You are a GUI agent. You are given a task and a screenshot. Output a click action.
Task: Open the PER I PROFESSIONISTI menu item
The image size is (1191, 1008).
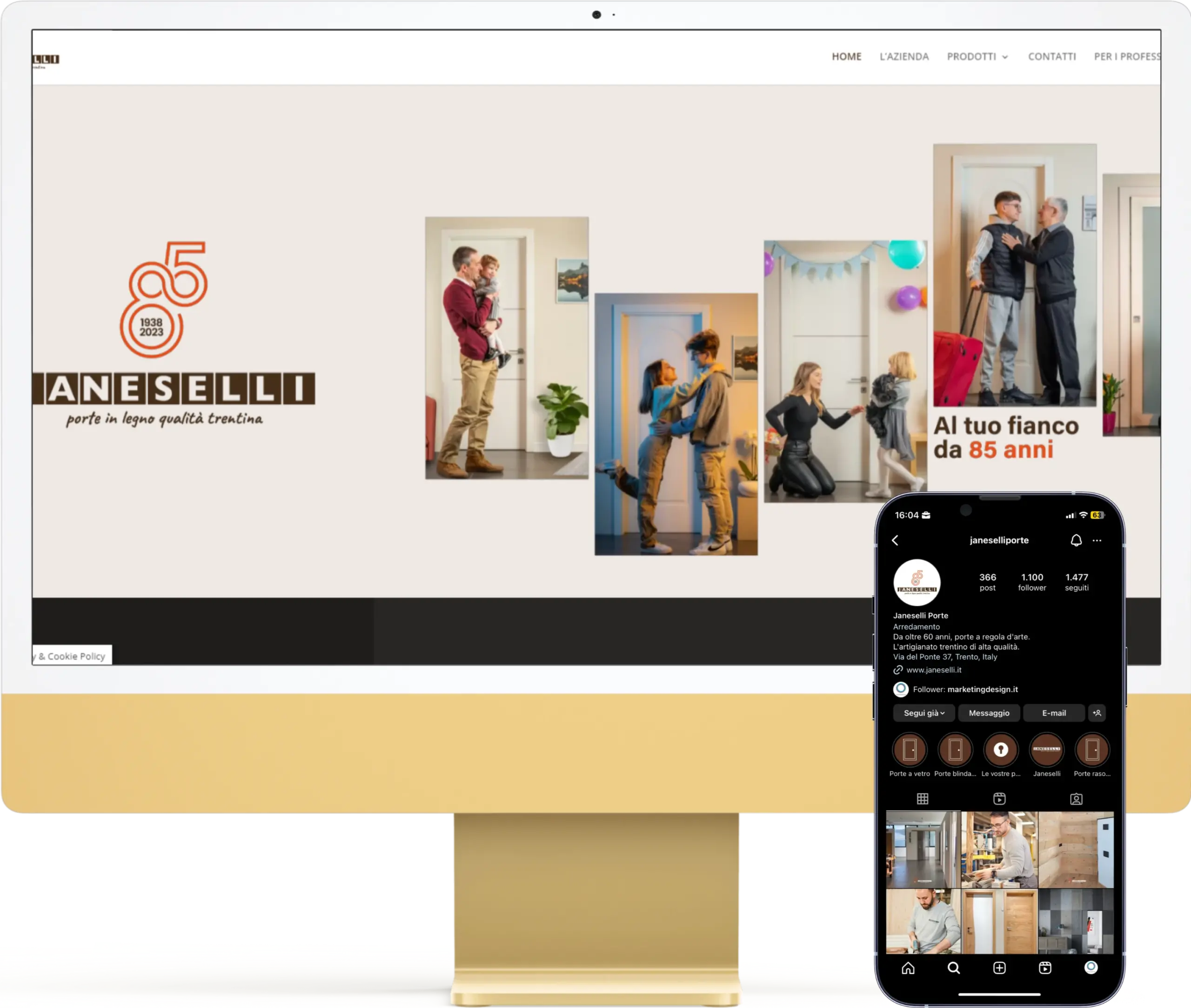pos(1127,57)
